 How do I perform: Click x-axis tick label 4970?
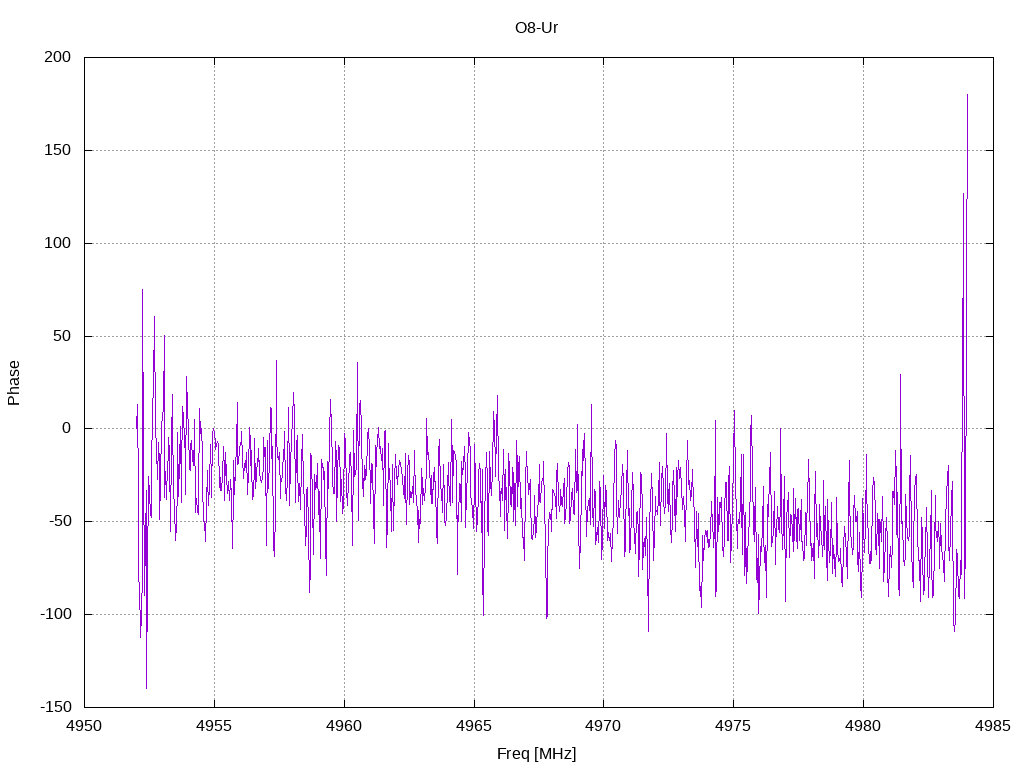pyautogui.click(x=603, y=726)
